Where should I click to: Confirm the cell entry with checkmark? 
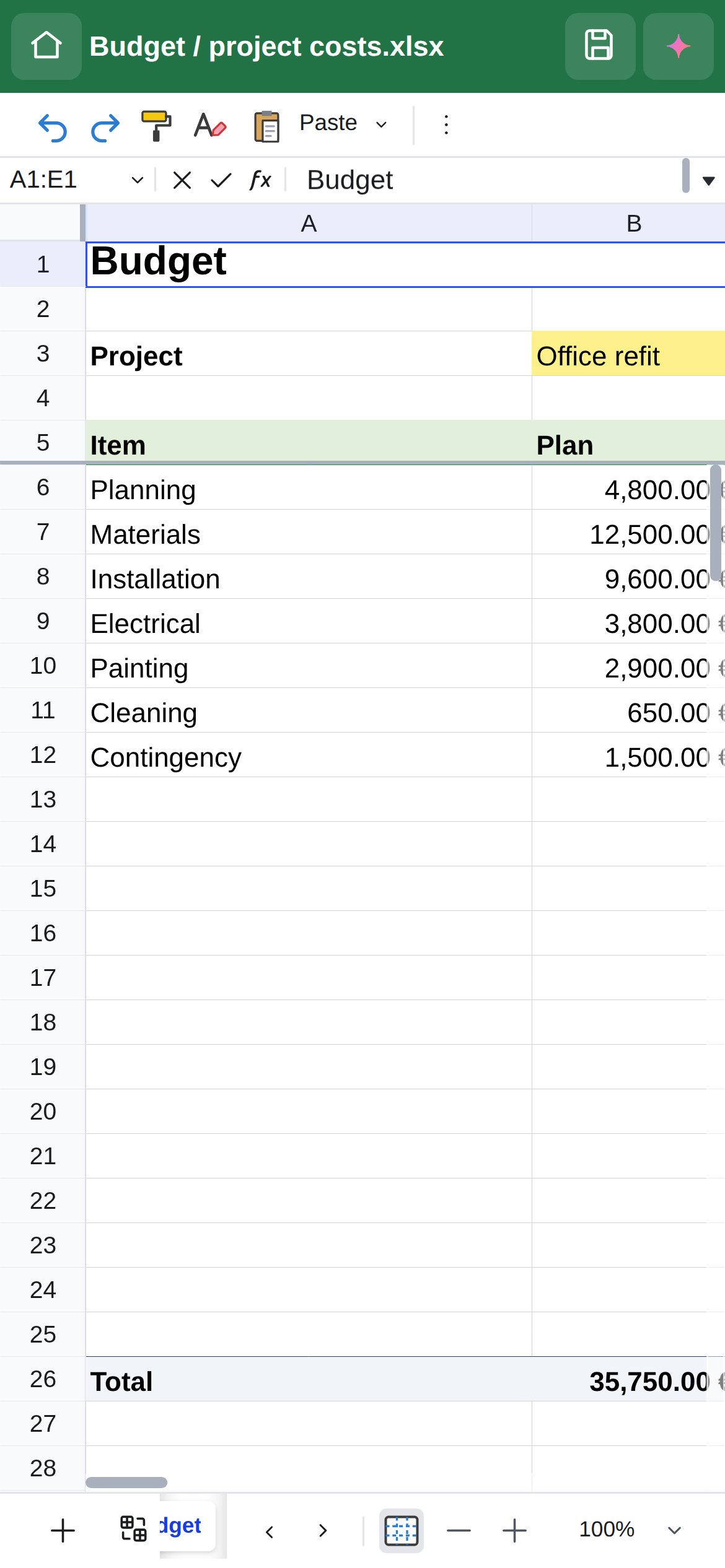coord(221,180)
